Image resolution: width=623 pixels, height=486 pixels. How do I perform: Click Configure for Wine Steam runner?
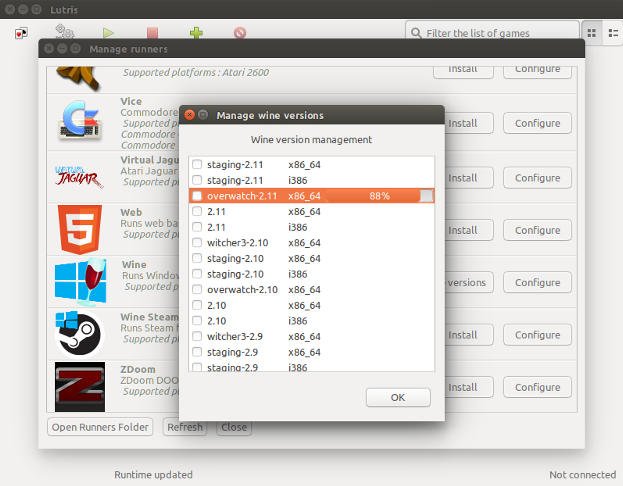pos(537,335)
